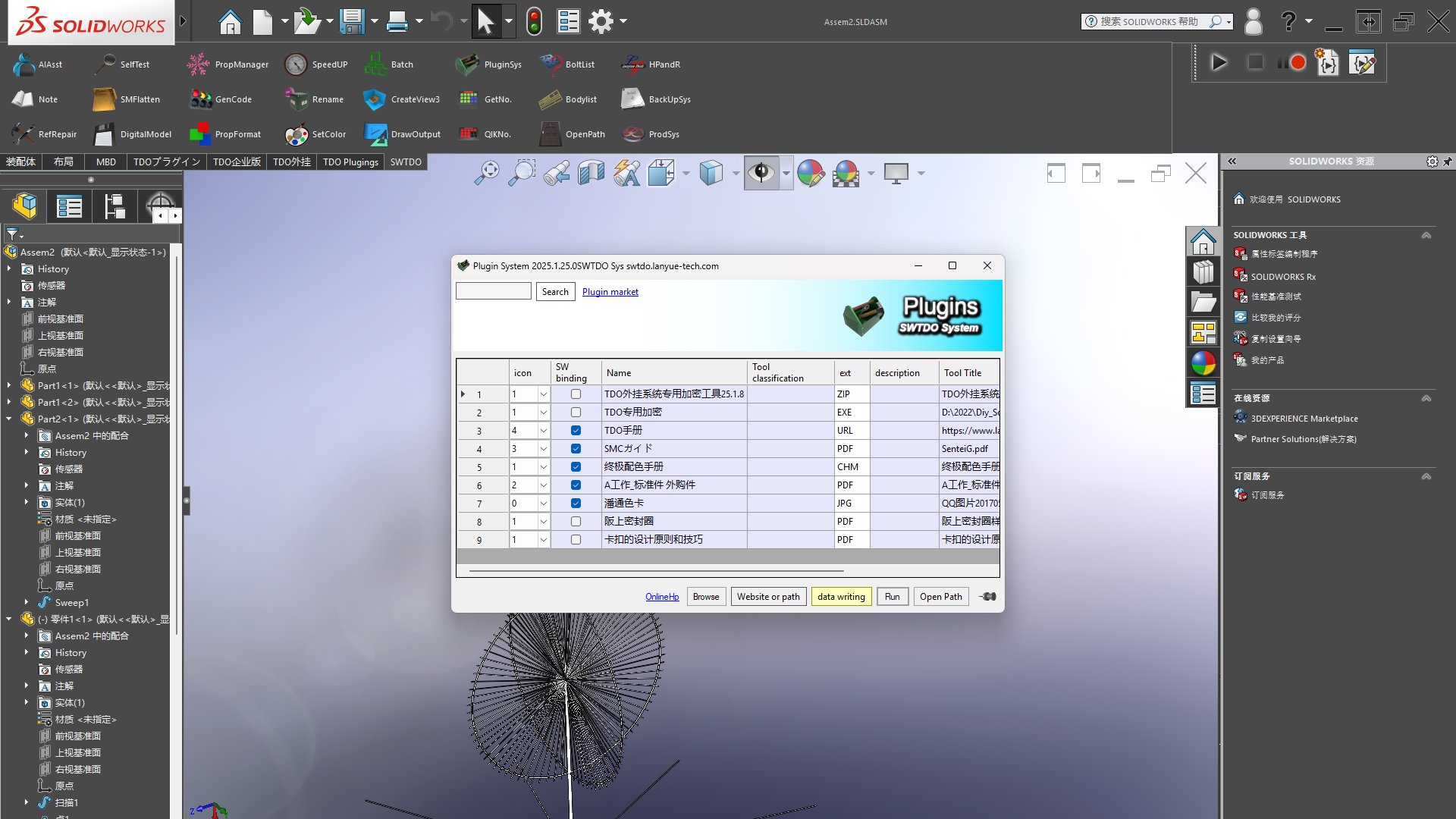Click the SpeedUP plugin icon
The image size is (1456, 819).
tap(297, 64)
